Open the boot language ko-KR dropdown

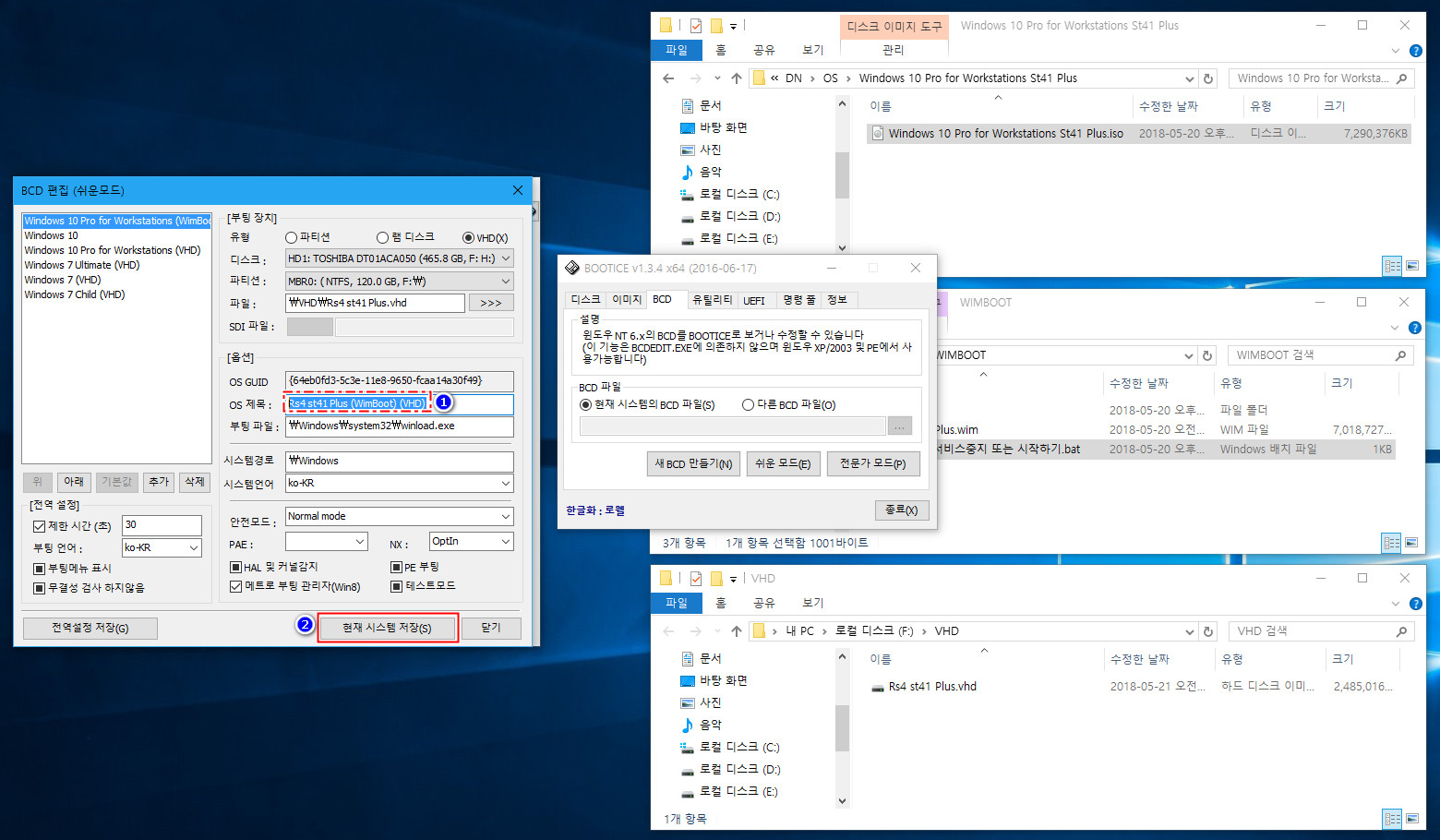[x=162, y=547]
